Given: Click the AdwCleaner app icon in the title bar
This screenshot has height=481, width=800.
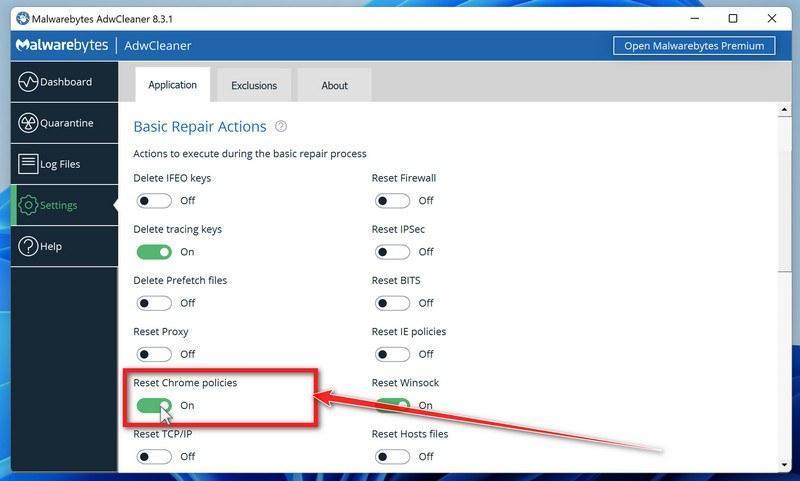Looking at the screenshot, I should click(22, 19).
